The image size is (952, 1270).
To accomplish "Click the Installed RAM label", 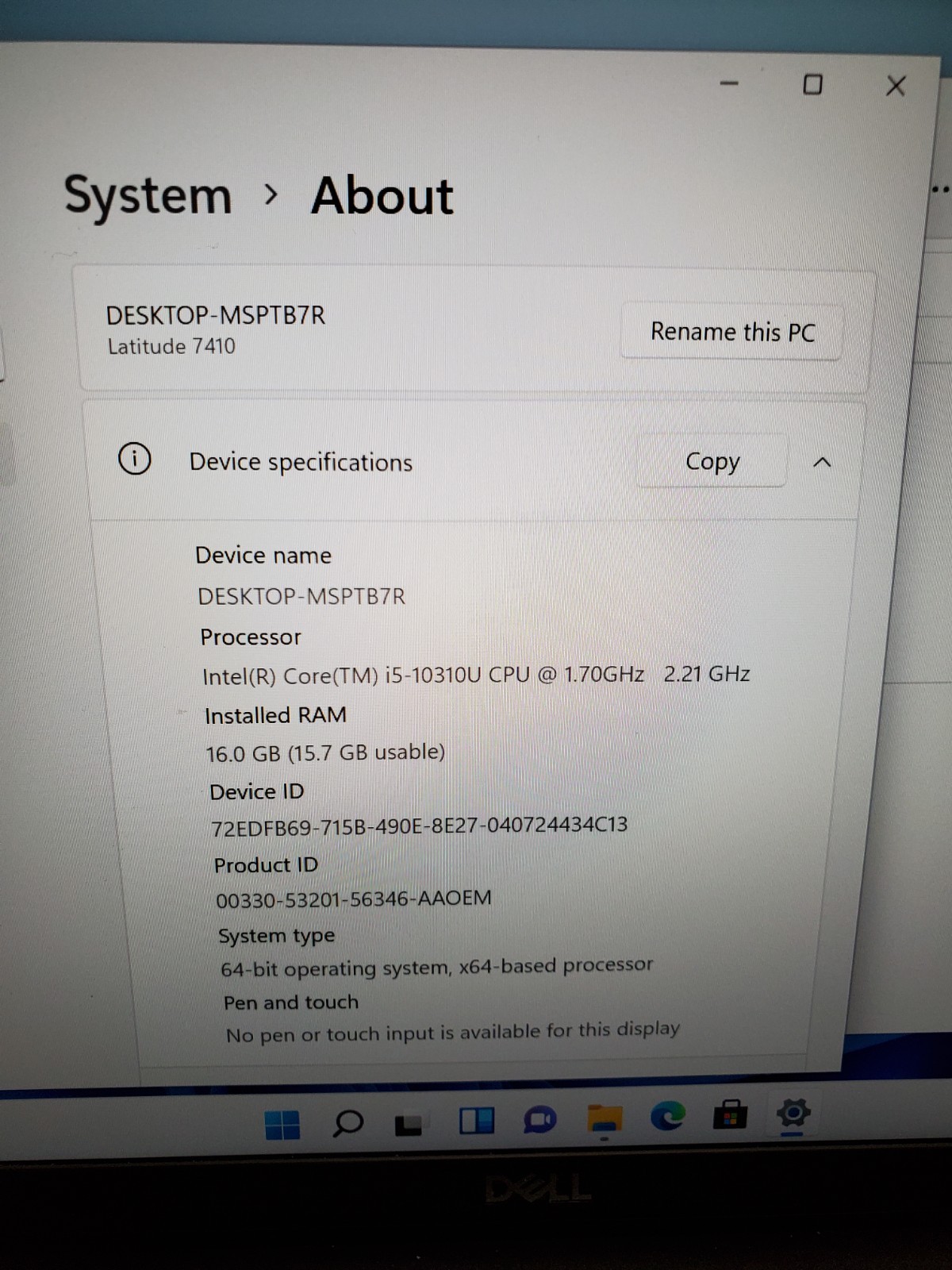I will coord(275,715).
